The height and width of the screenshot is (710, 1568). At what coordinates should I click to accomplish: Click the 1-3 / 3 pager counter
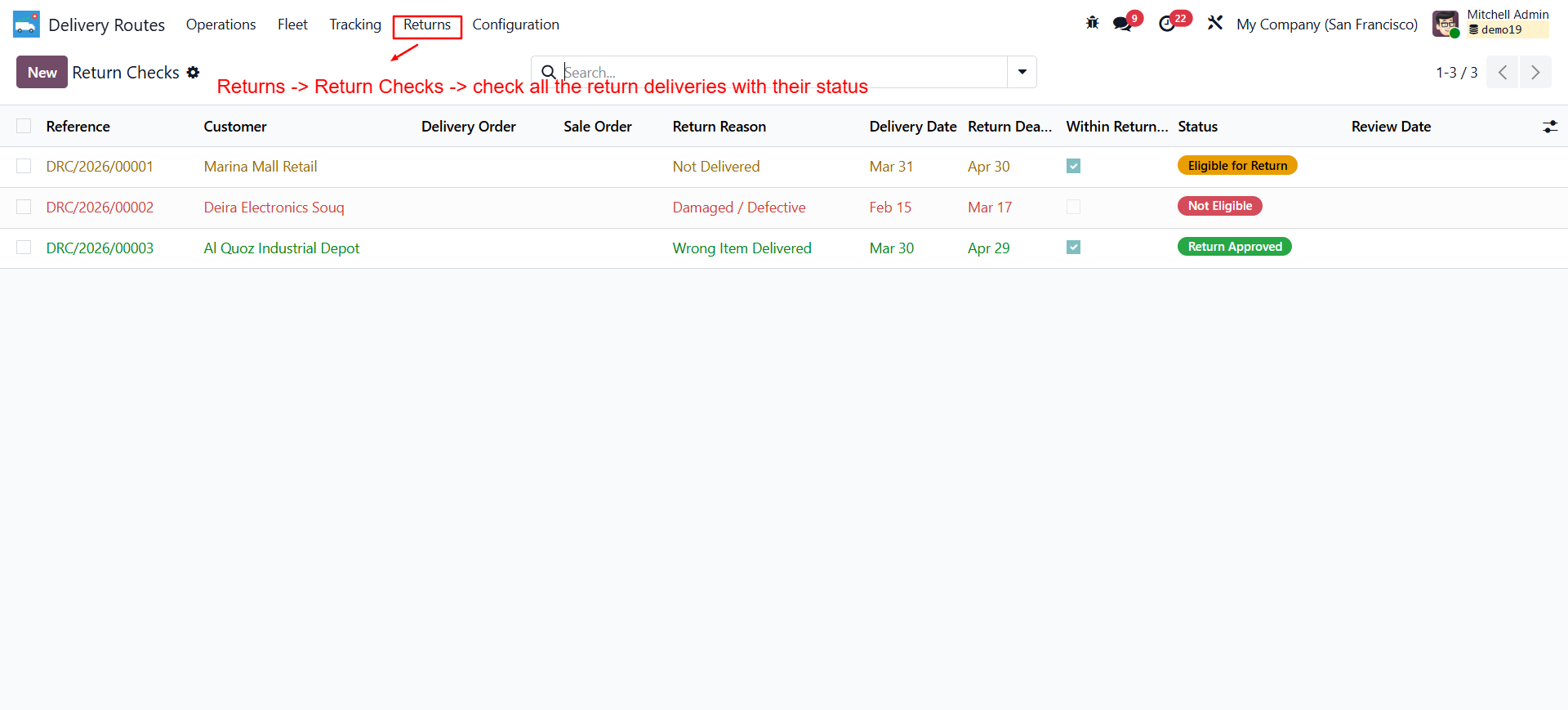[1456, 73]
